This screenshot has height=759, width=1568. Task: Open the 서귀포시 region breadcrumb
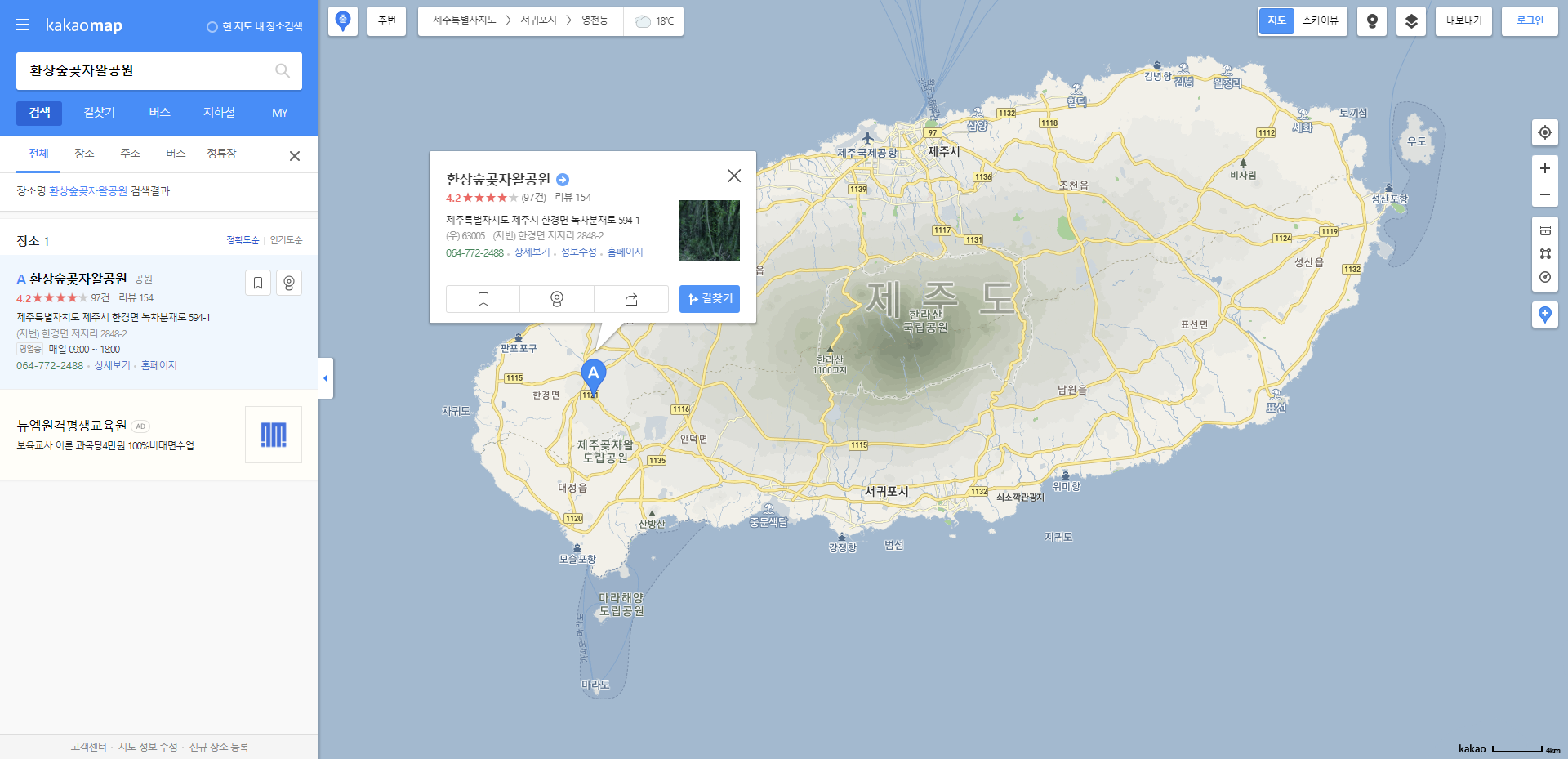pos(538,20)
